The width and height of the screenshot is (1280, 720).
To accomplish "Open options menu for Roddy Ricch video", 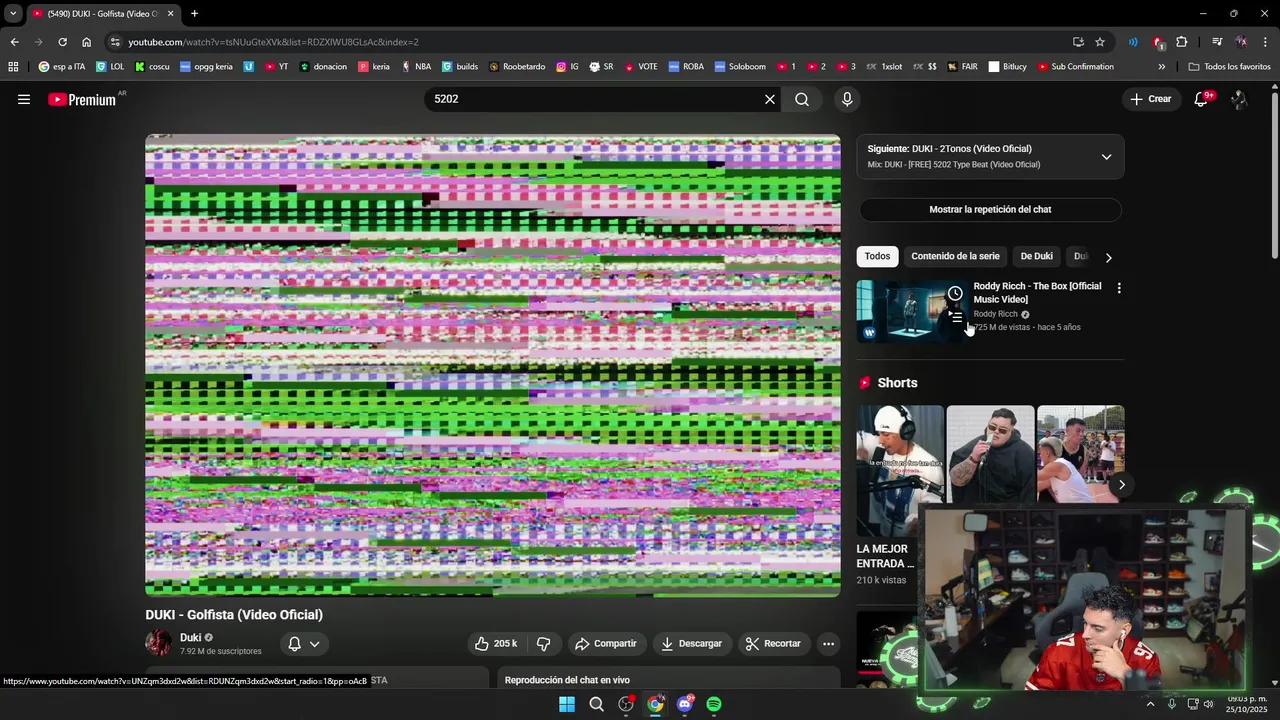I will point(1119,288).
